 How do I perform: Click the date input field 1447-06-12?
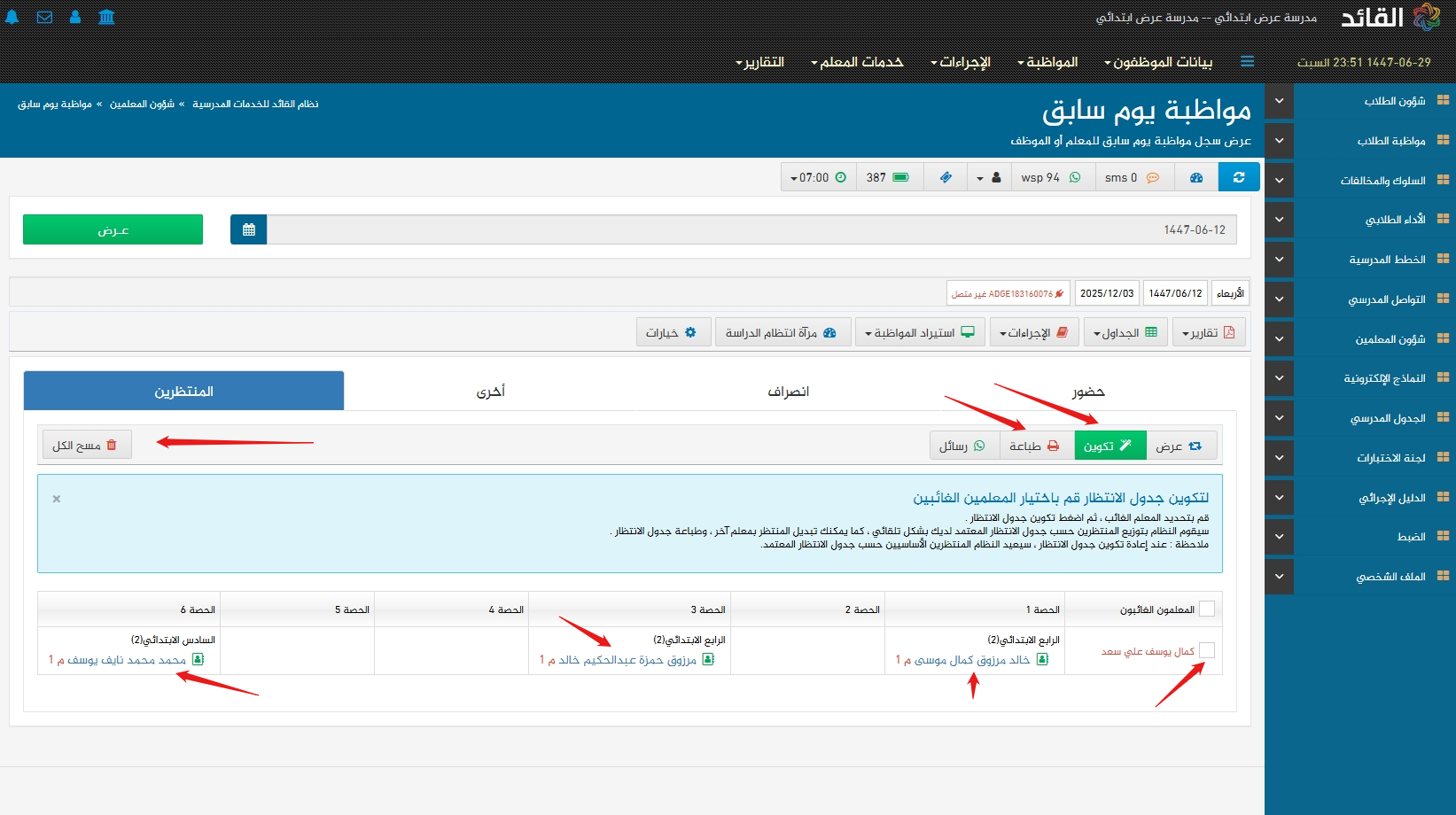pyautogui.click(x=751, y=229)
